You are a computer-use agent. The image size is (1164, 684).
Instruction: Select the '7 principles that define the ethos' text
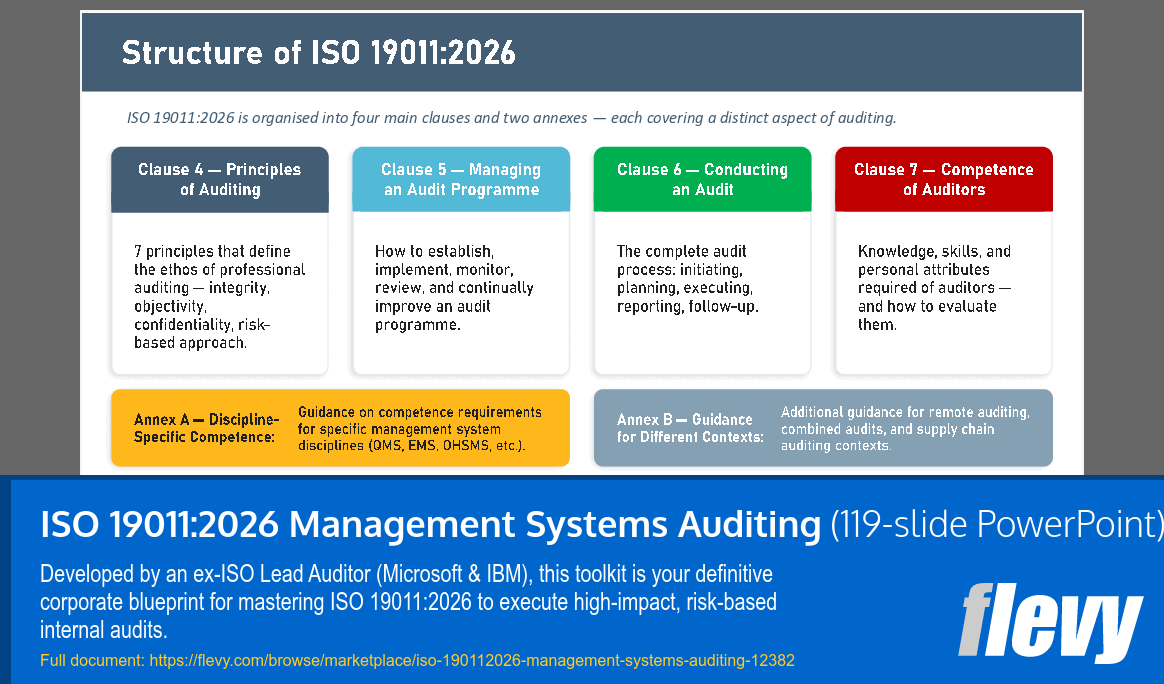220,297
